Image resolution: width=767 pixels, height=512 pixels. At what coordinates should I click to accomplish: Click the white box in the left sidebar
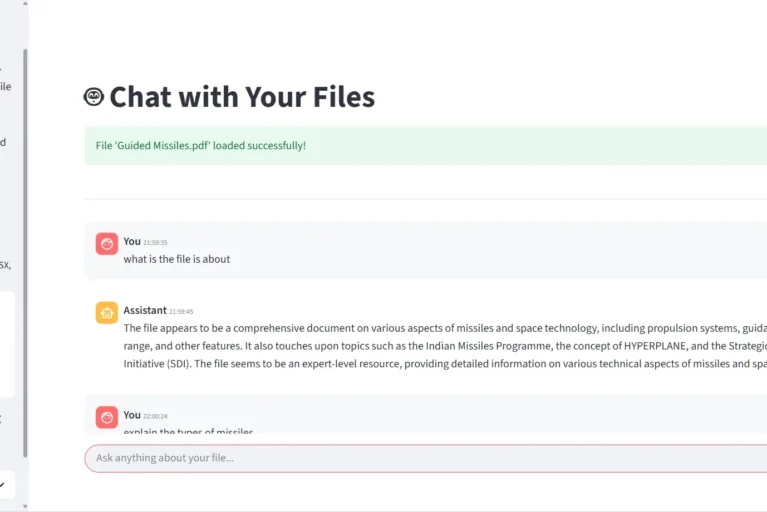point(6,344)
